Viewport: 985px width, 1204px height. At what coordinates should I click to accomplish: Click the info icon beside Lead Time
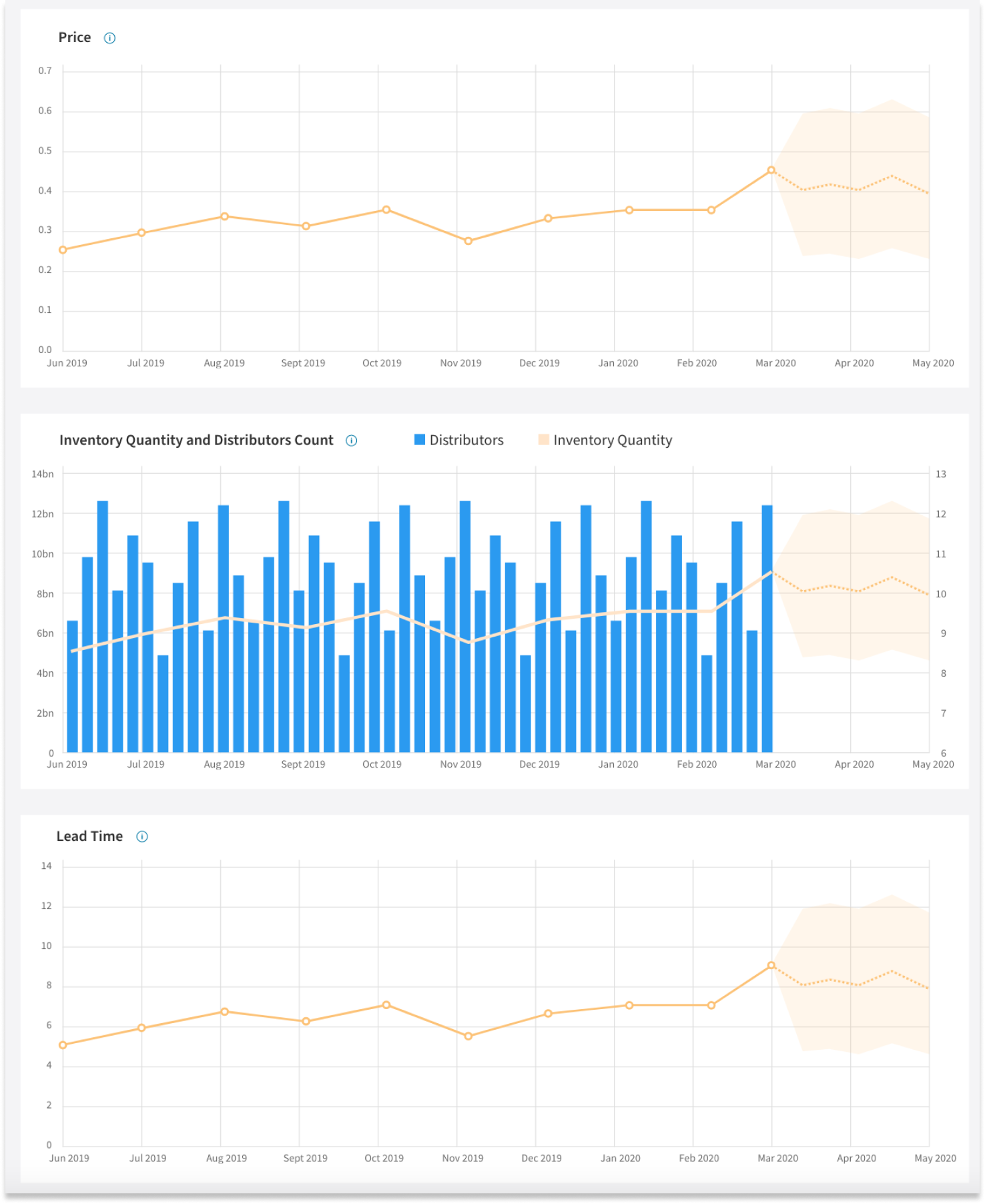(x=142, y=836)
